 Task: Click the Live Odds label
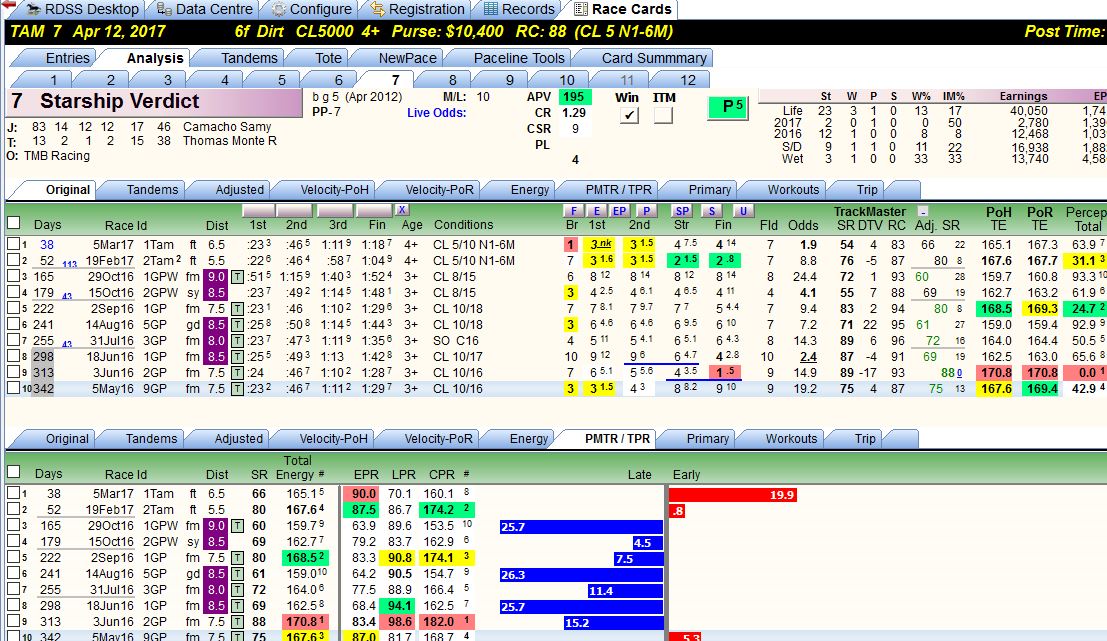(436, 113)
